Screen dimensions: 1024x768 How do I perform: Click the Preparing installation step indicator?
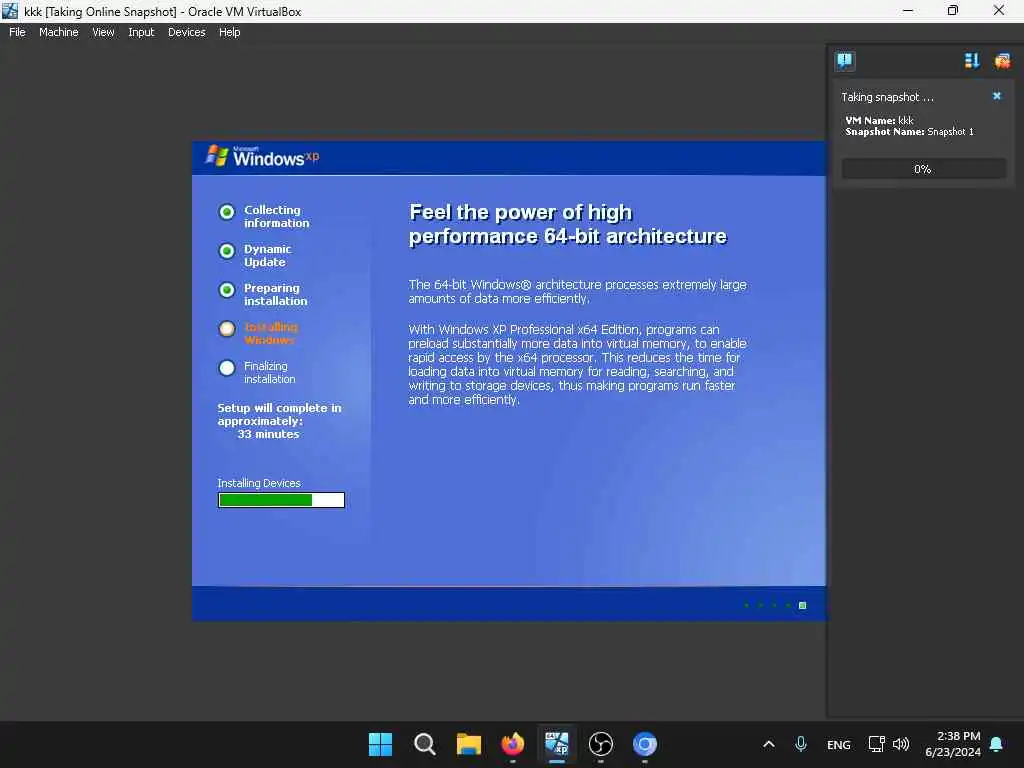click(227, 290)
